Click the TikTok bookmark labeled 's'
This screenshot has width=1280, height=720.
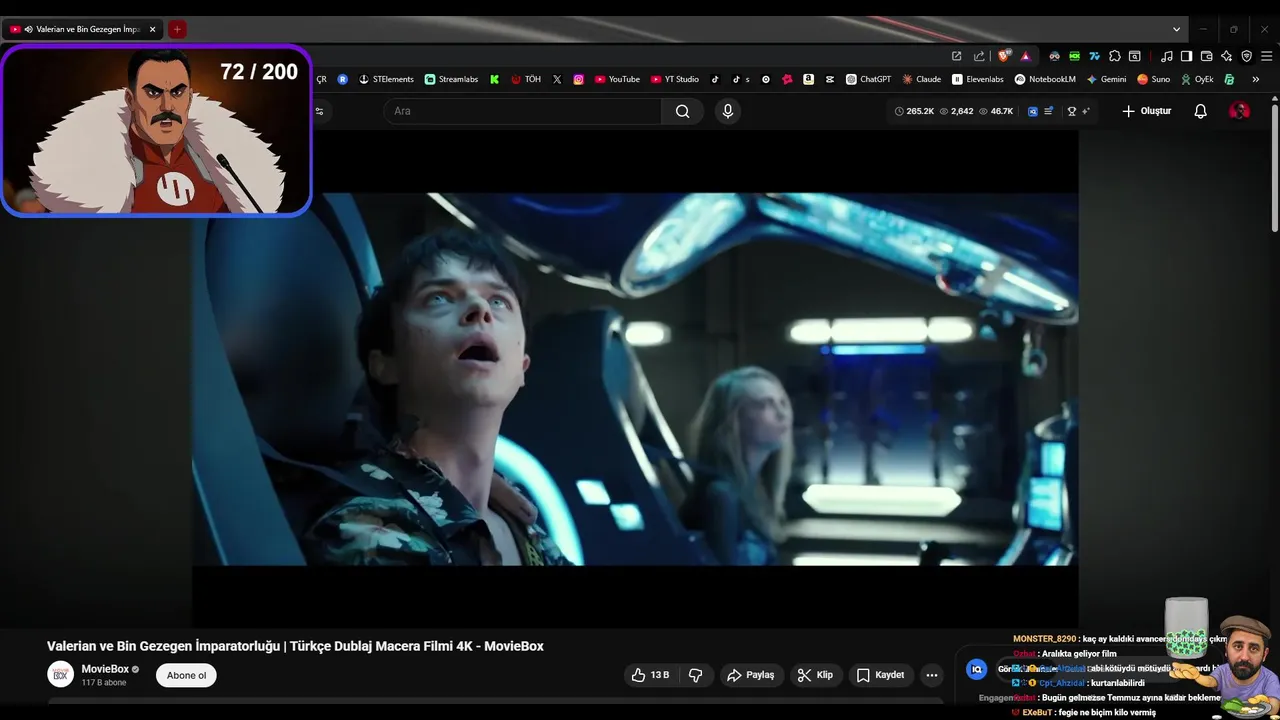click(740, 79)
